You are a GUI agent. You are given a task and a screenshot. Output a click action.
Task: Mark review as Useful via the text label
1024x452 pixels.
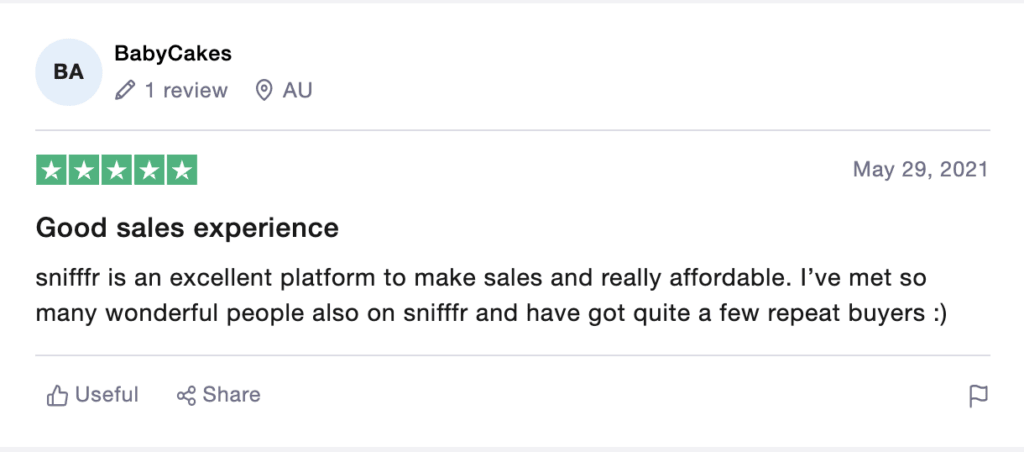tap(107, 395)
